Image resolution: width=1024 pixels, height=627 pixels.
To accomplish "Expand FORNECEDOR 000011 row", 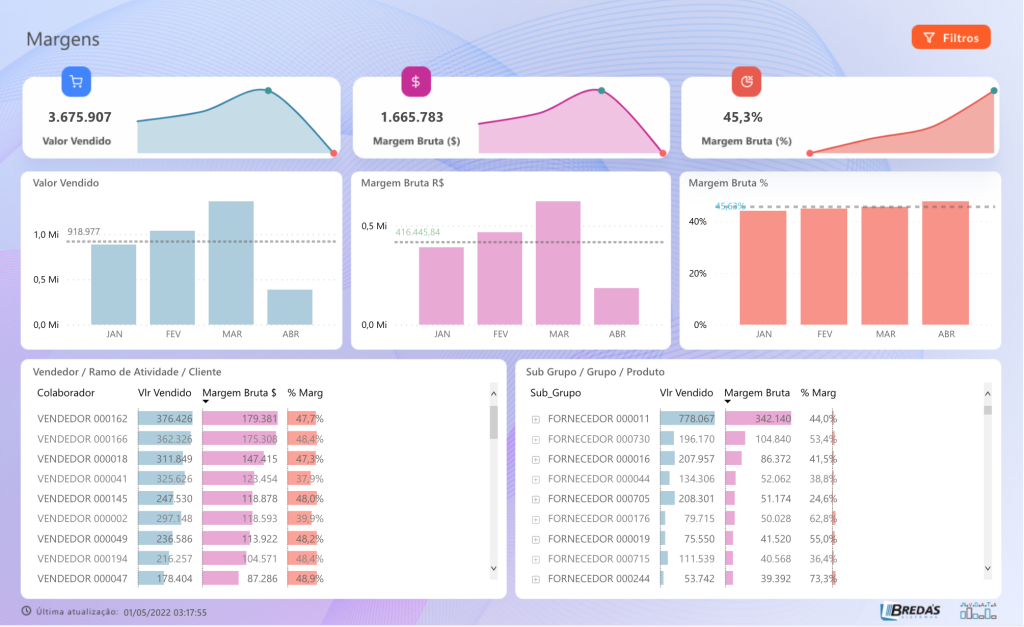I will [536, 419].
